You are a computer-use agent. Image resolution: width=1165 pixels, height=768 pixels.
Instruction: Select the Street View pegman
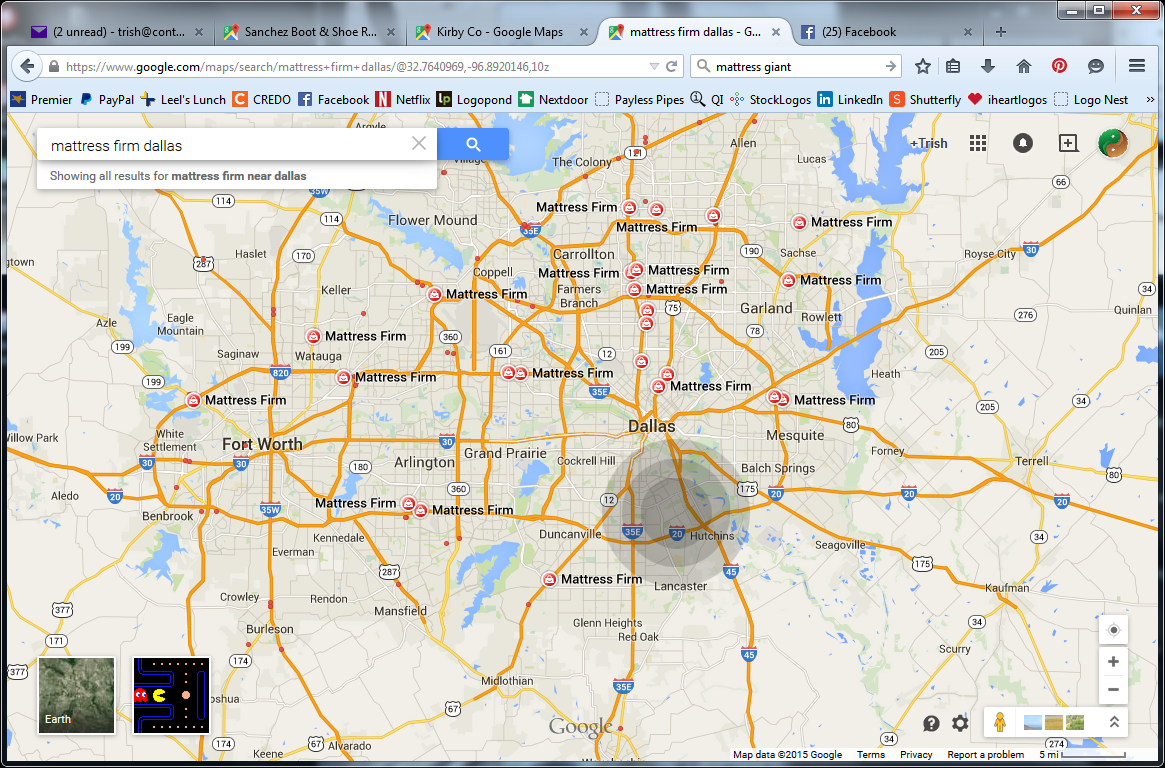pos(1000,722)
